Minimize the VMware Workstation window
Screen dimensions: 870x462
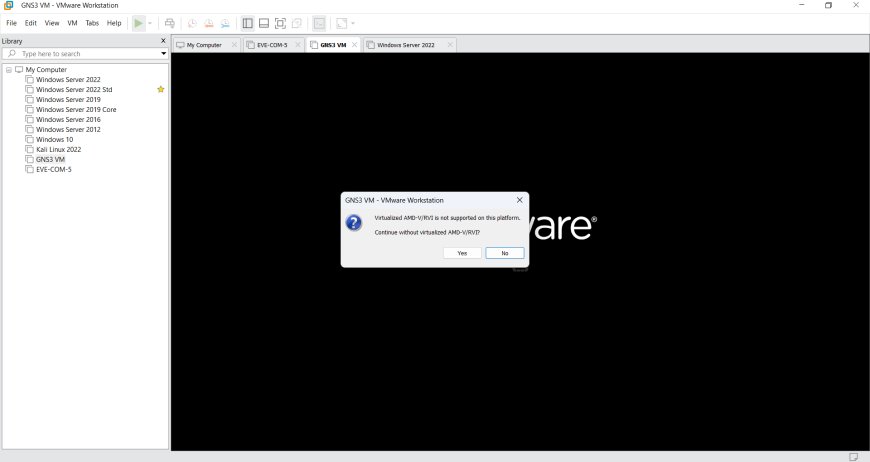[802, 5]
